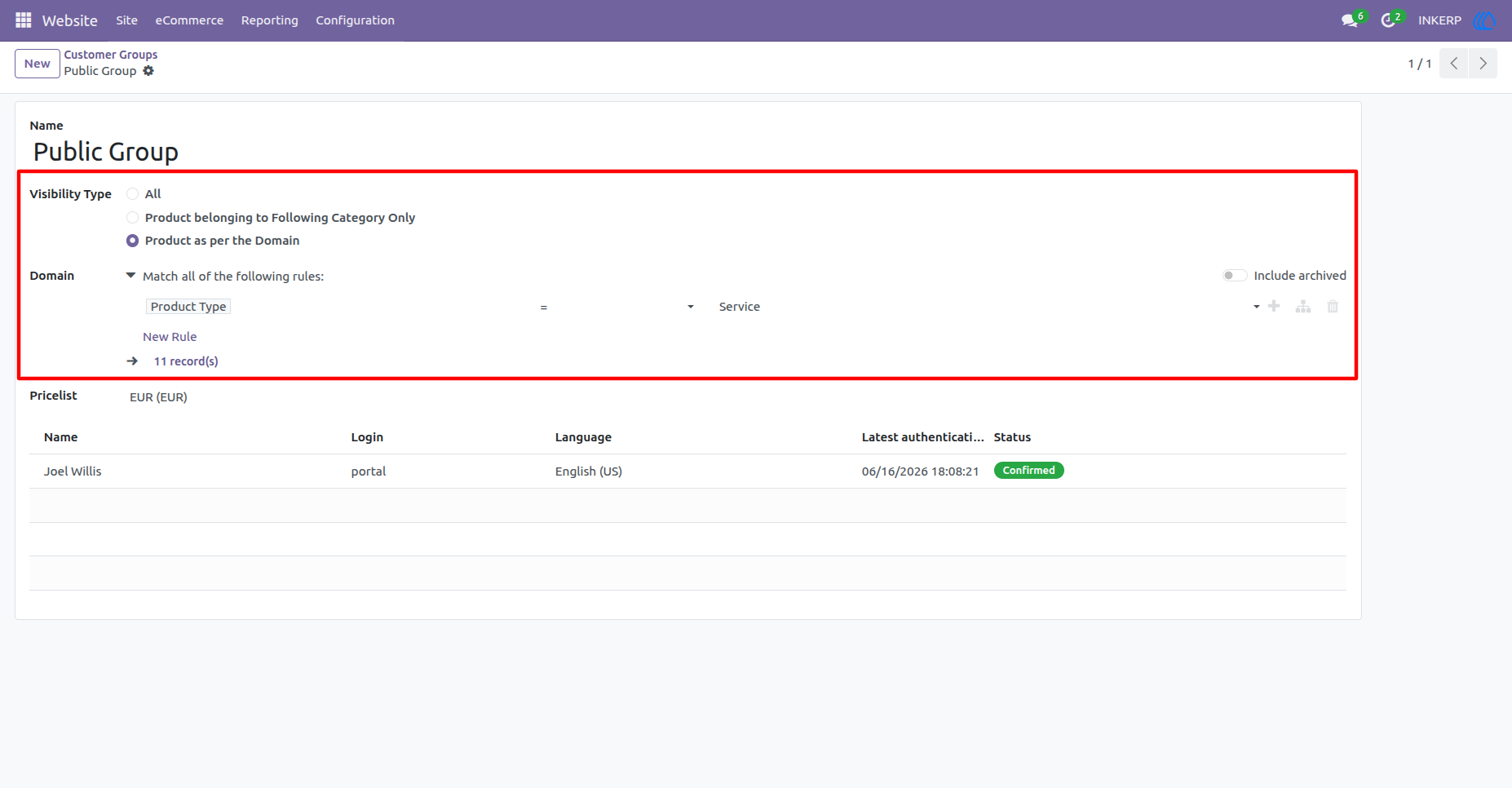
Task: Sort by the Status column header
Action: [1012, 437]
